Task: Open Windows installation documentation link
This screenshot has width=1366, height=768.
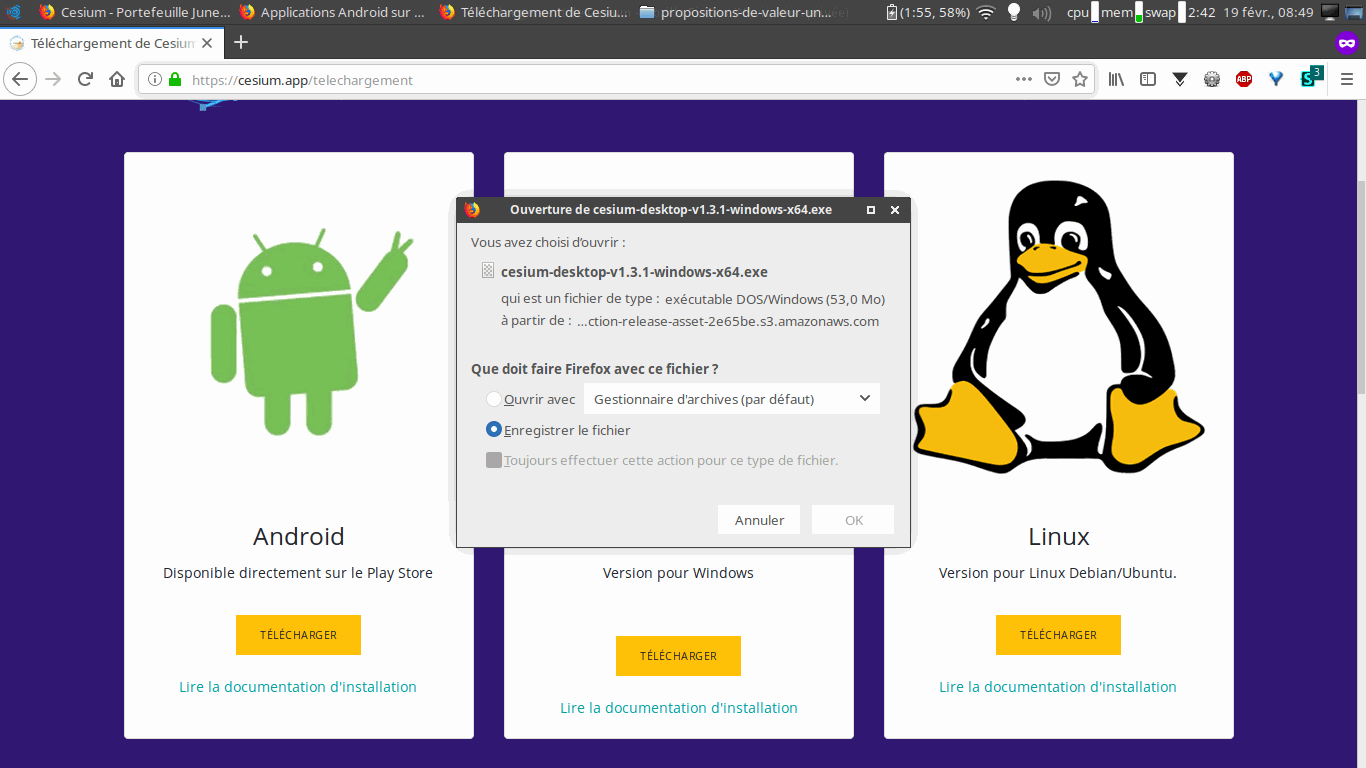Action: click(679, 708)
